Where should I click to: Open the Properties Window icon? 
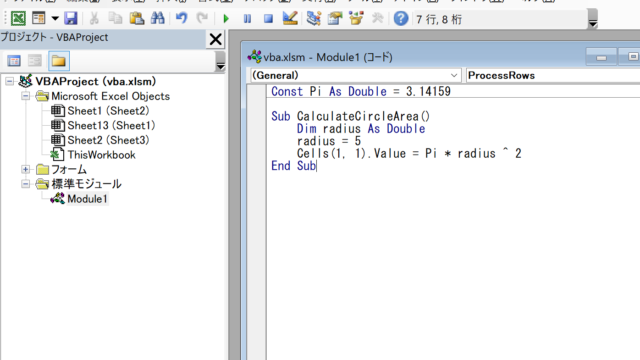point(335,18)
